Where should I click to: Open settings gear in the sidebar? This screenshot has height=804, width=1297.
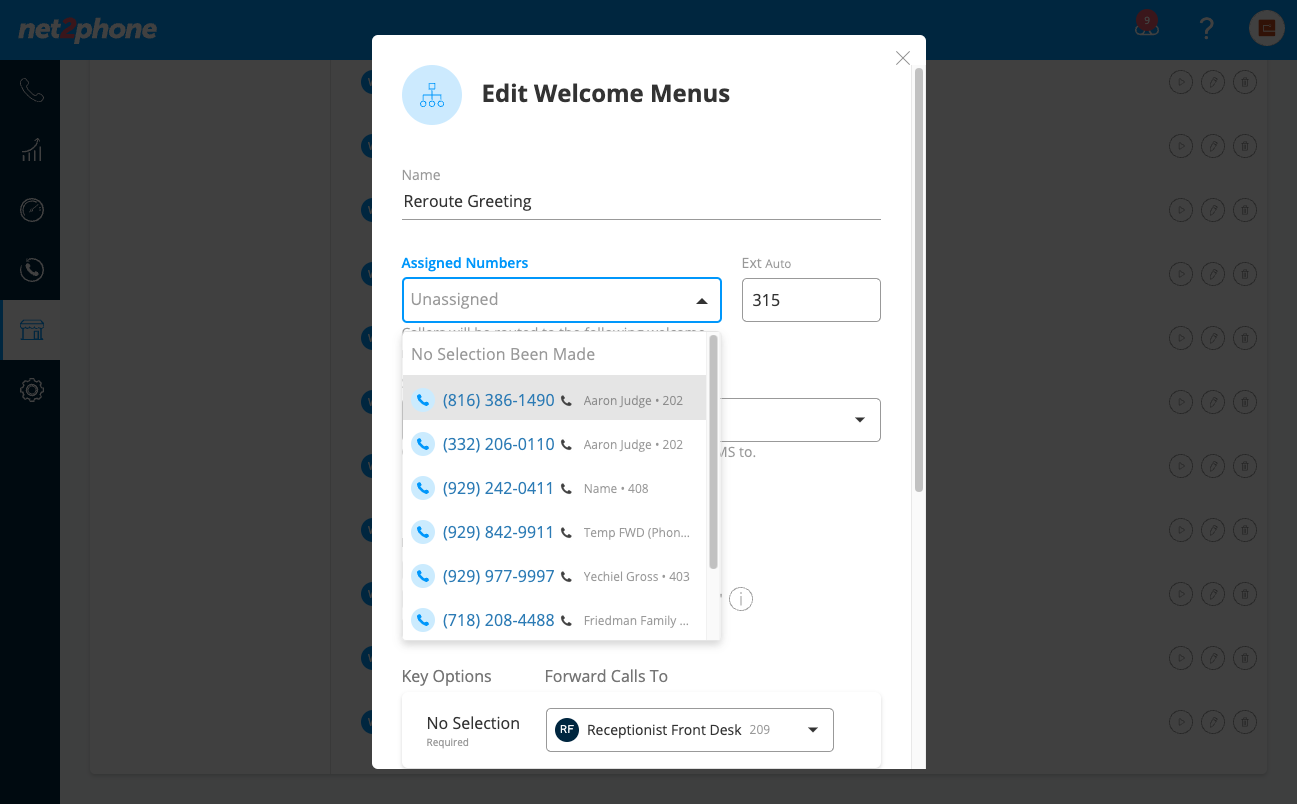(31, 390)
